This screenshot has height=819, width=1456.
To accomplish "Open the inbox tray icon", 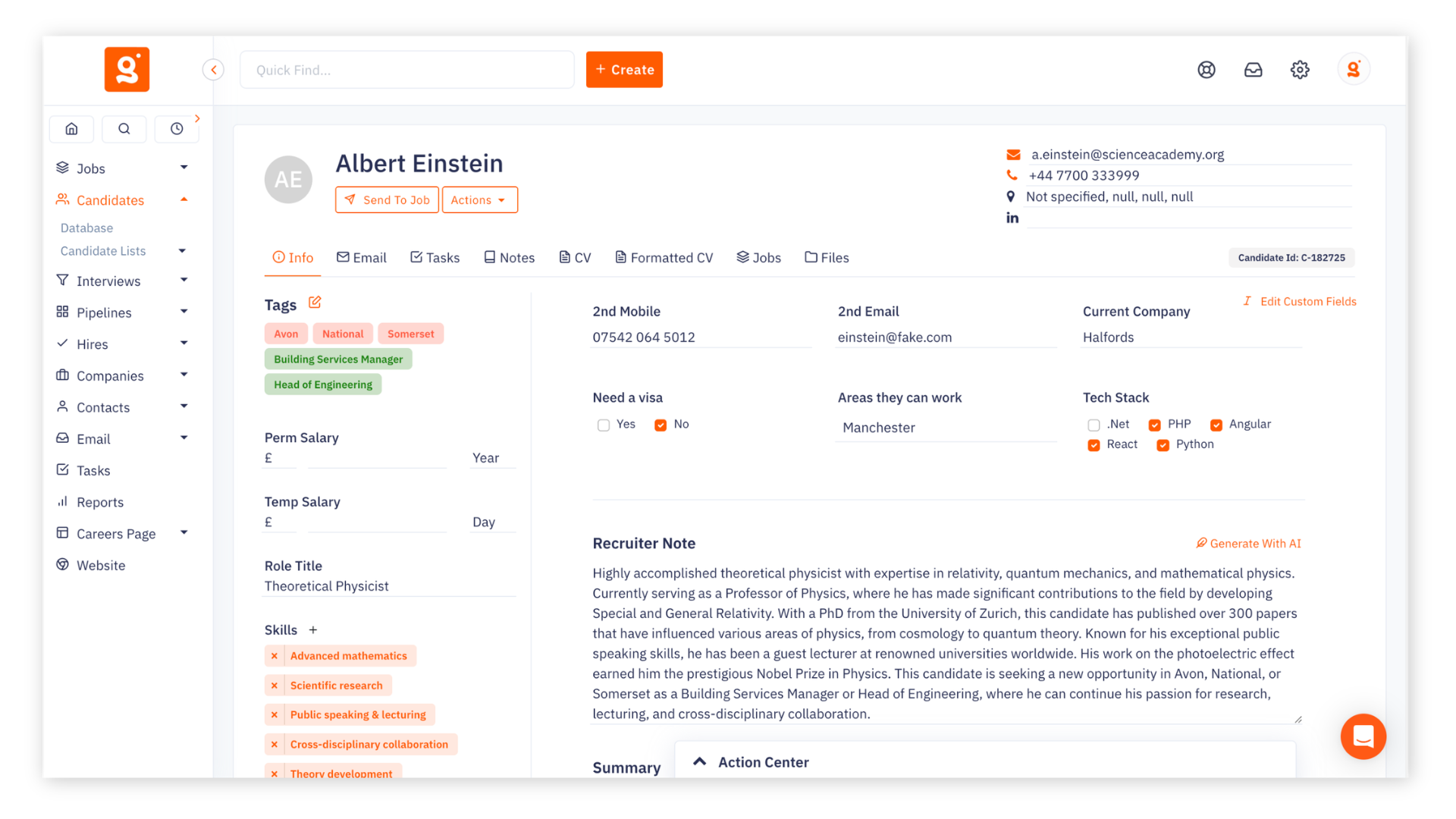I will (1253, 70).
